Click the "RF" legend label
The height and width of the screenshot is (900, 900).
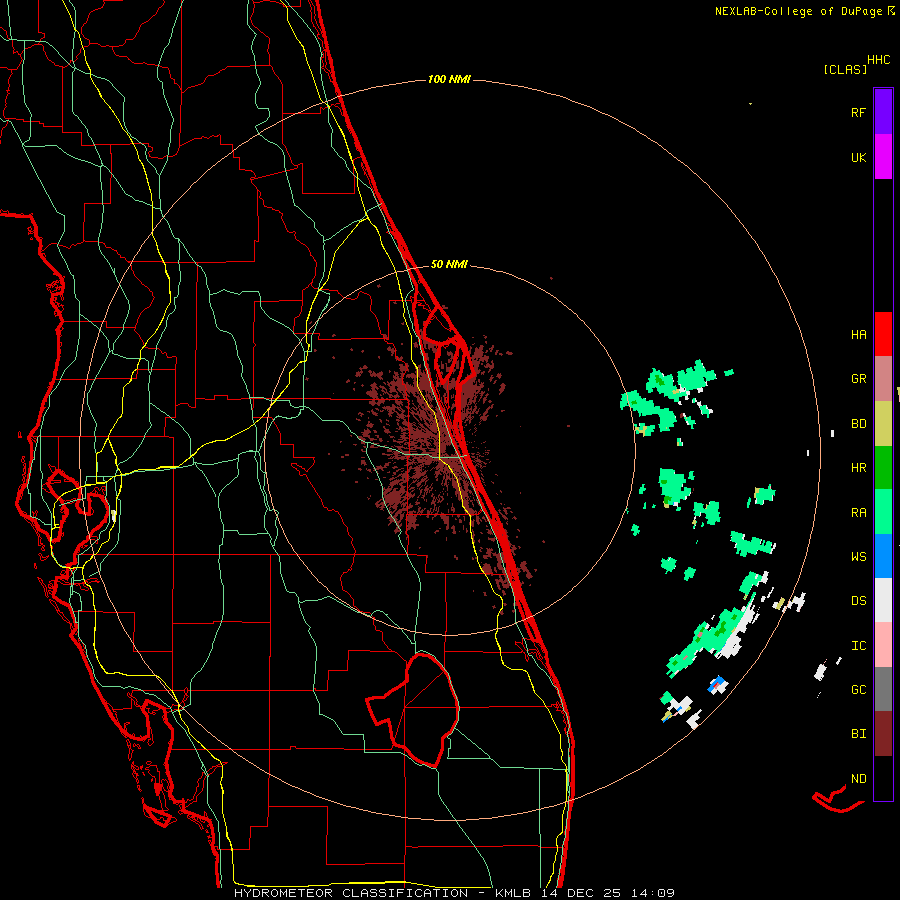(858, 112)
